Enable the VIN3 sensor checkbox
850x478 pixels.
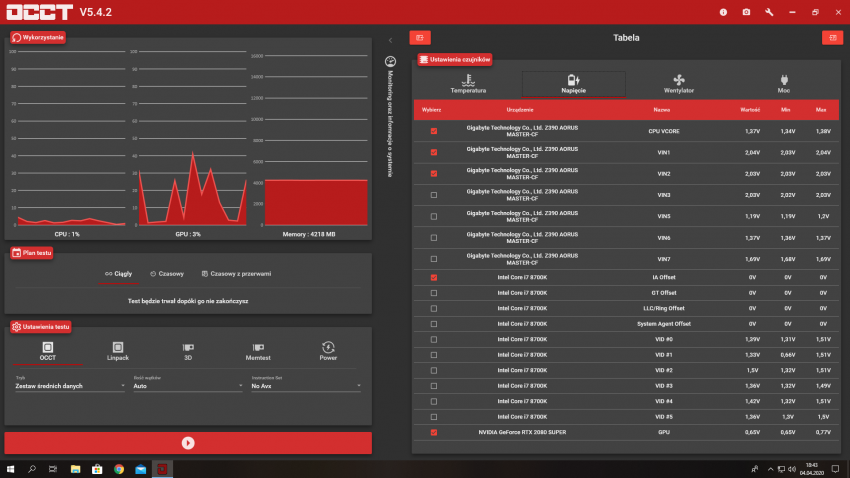tap(433, 194)
